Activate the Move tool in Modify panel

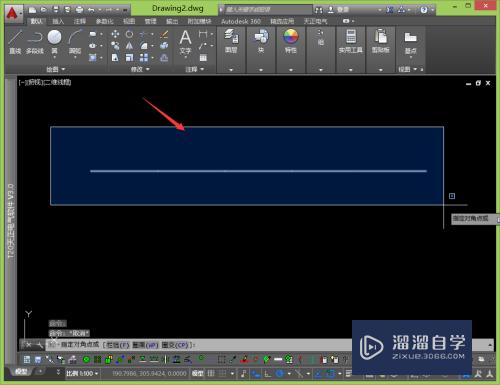115,34
